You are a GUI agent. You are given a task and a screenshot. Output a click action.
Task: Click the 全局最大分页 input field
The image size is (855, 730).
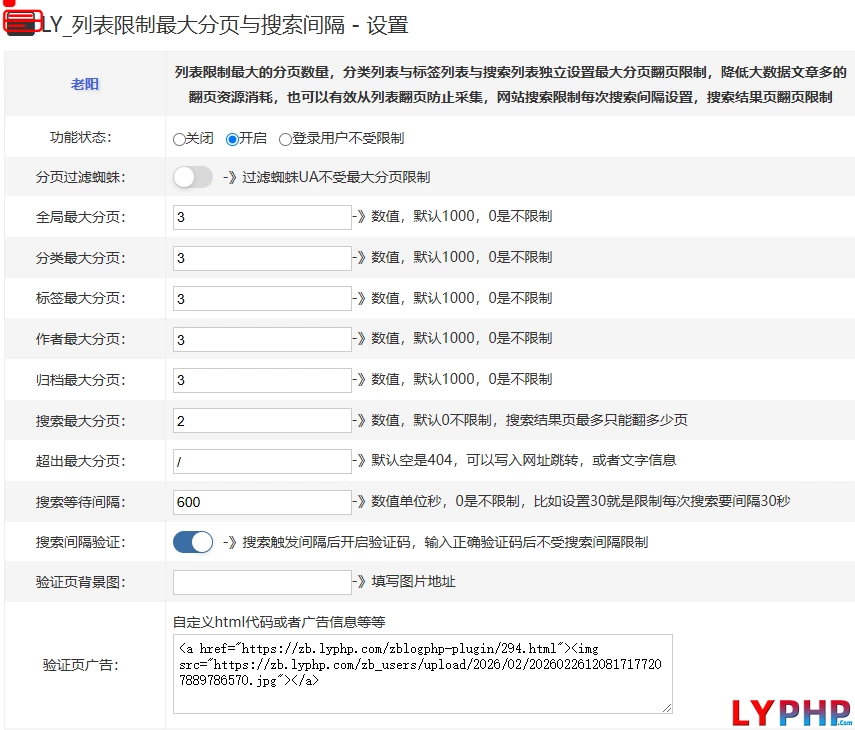(261, 217)
